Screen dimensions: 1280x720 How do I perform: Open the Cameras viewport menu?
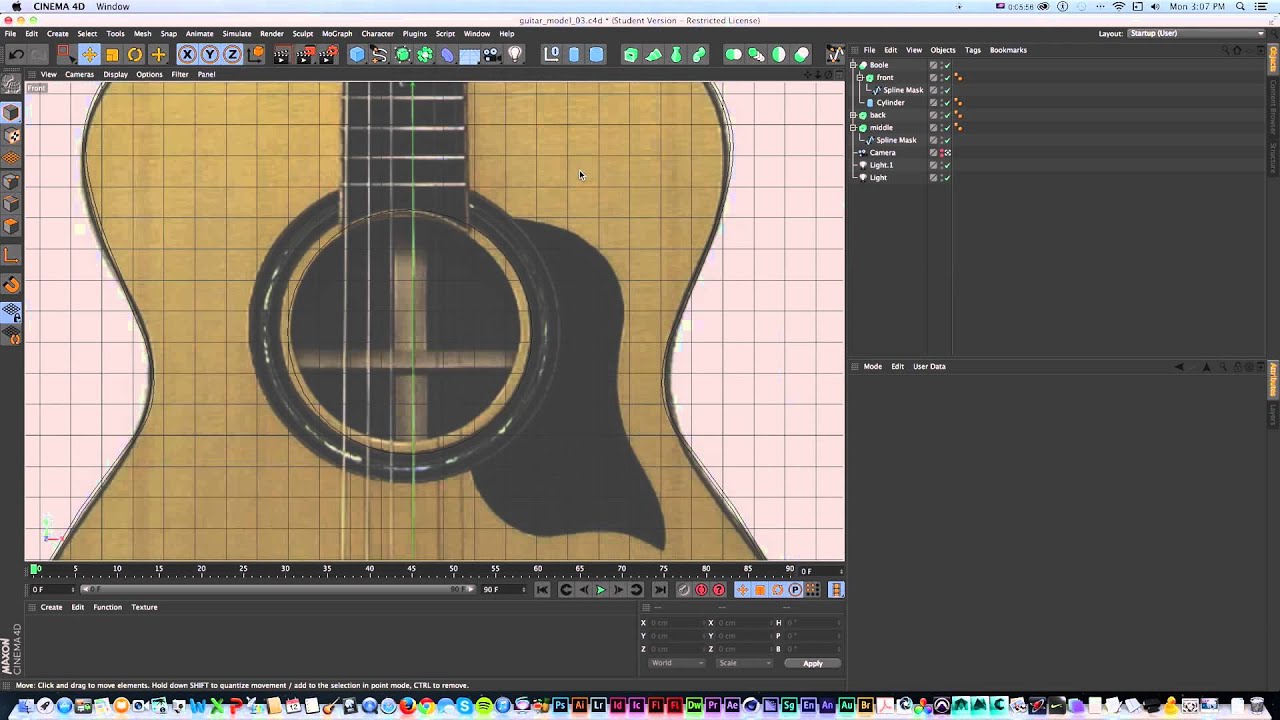79,74
